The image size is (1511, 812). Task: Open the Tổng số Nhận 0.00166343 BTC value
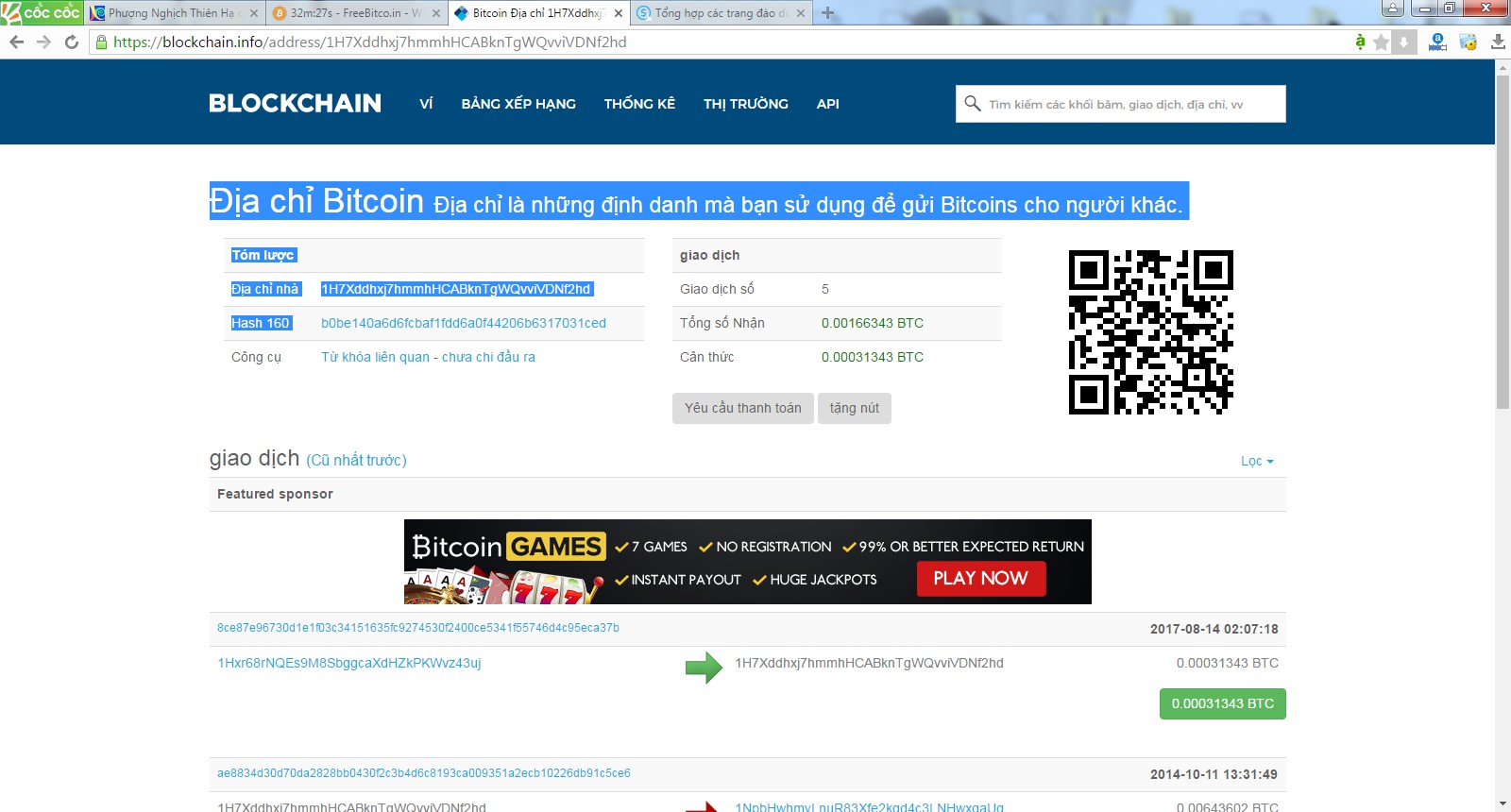click(x=873, y=323)
